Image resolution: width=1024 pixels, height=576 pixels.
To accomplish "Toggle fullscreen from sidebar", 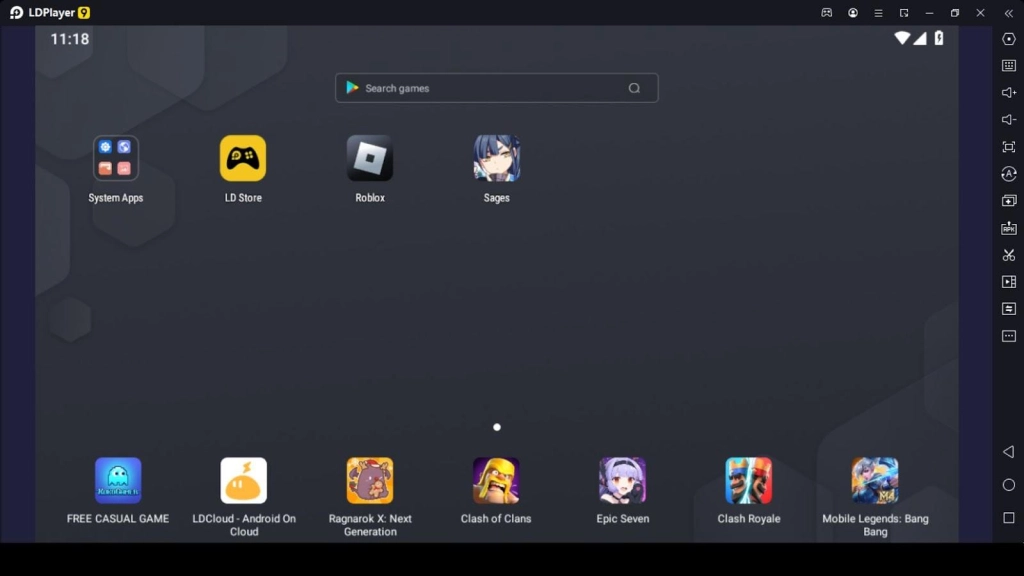I will [x=1009, y=147].
